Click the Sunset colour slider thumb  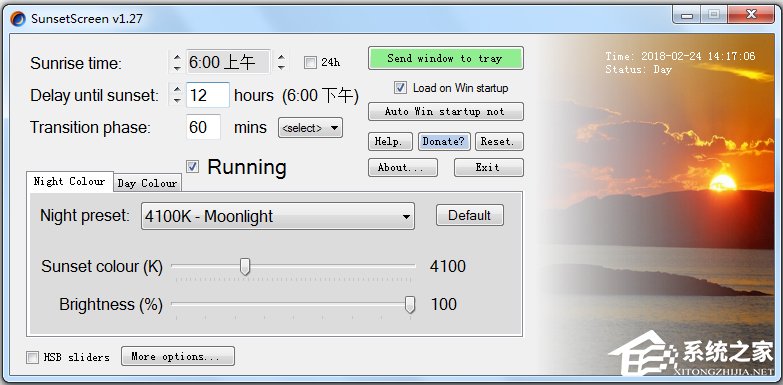[x=245, y=267]
